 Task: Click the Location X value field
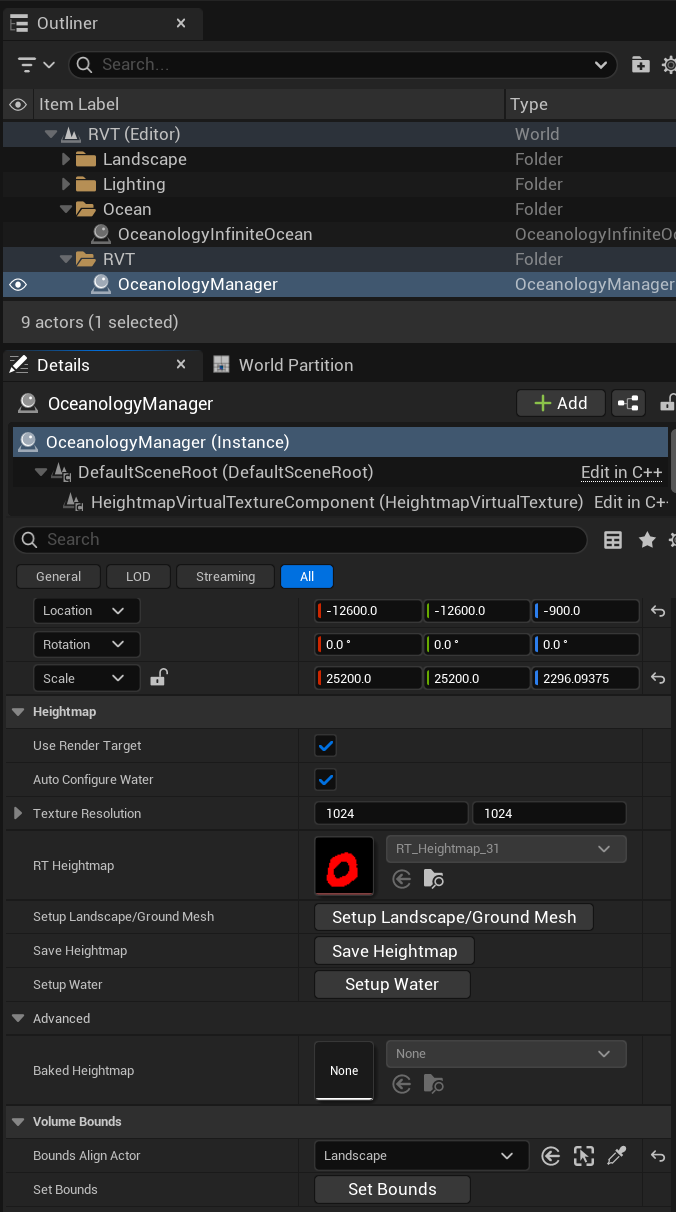[368, 611]
